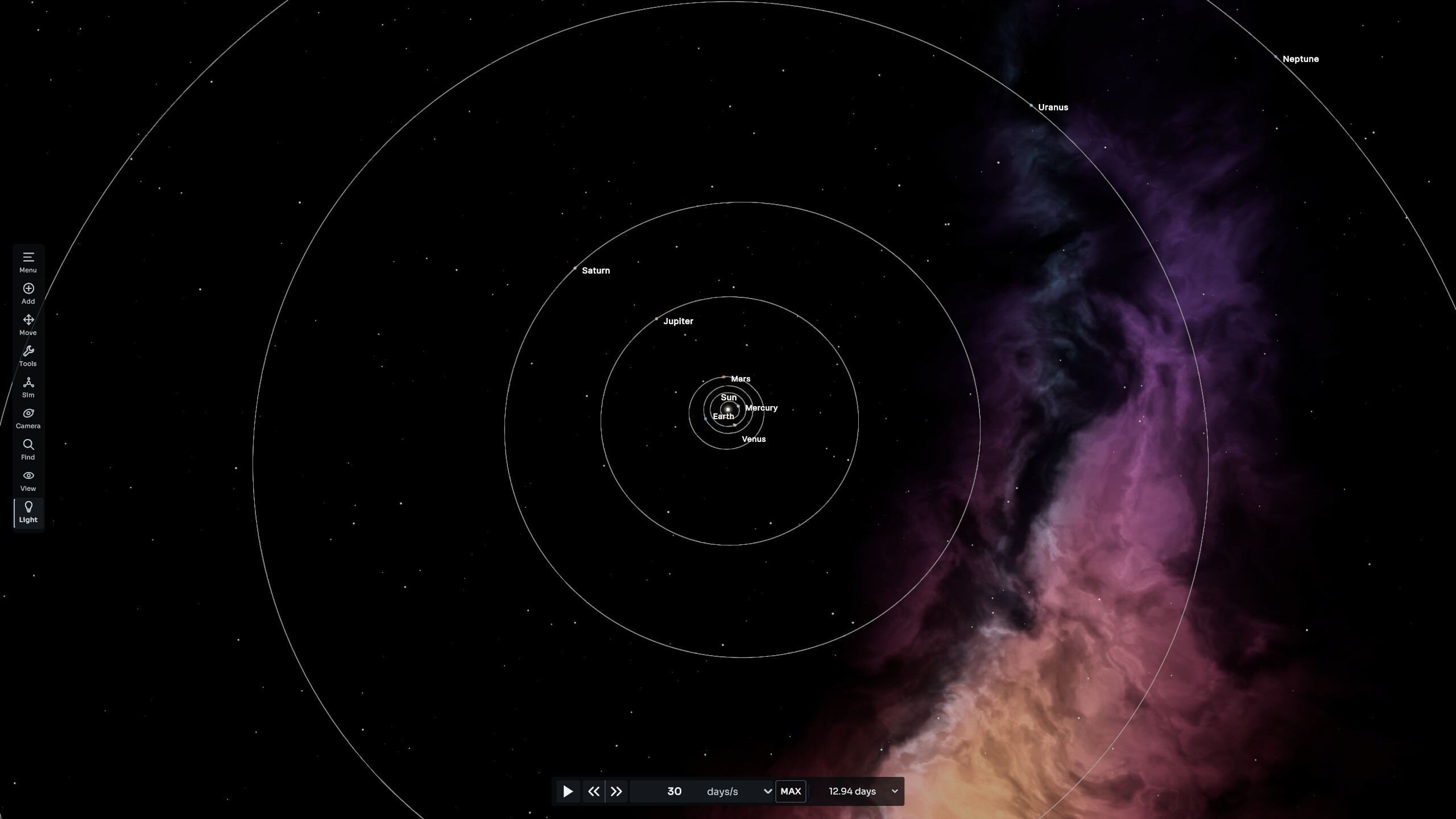This screenshot has height=819, width=1456.
Task: Open the Sim settings panel
Action: 28,387
